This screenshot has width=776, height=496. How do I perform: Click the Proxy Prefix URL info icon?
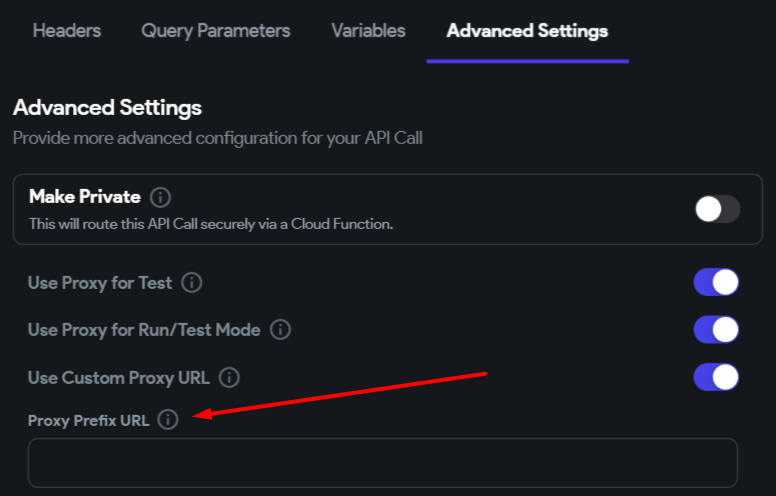(x=168, y=420)
